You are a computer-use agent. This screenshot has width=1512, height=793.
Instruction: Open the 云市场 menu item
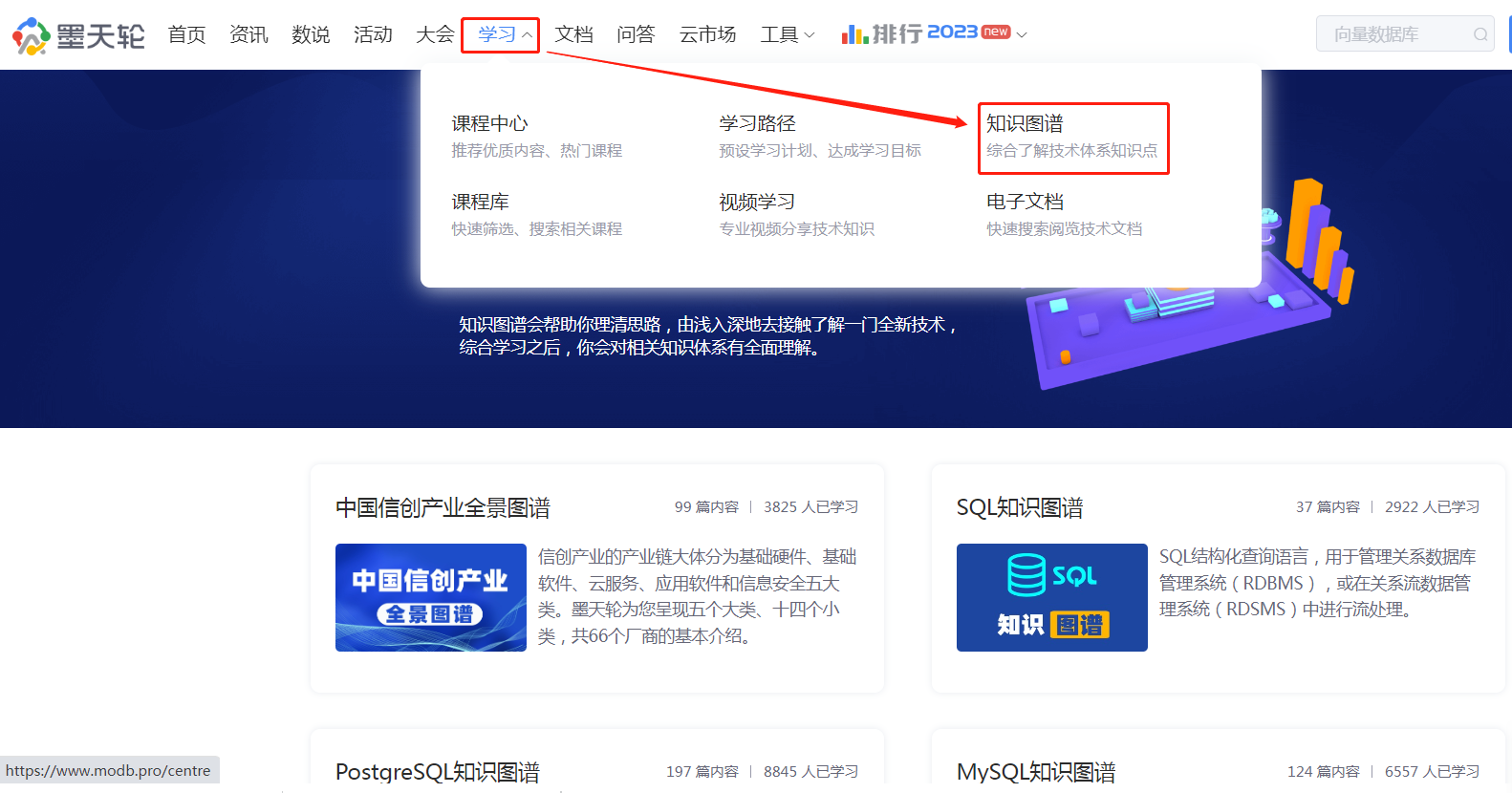(707, 34)
